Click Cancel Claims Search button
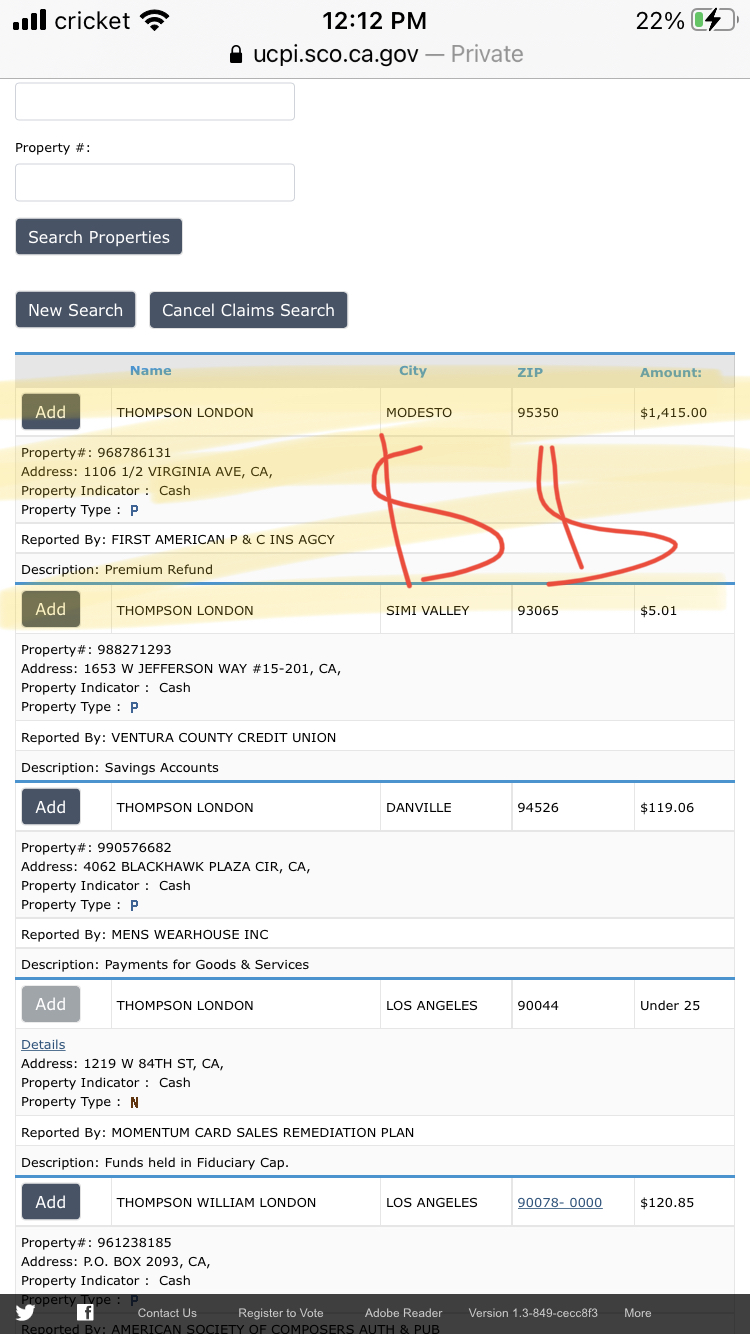The height and width of the screenshot is (1334, 750). (x=248, y=310)
